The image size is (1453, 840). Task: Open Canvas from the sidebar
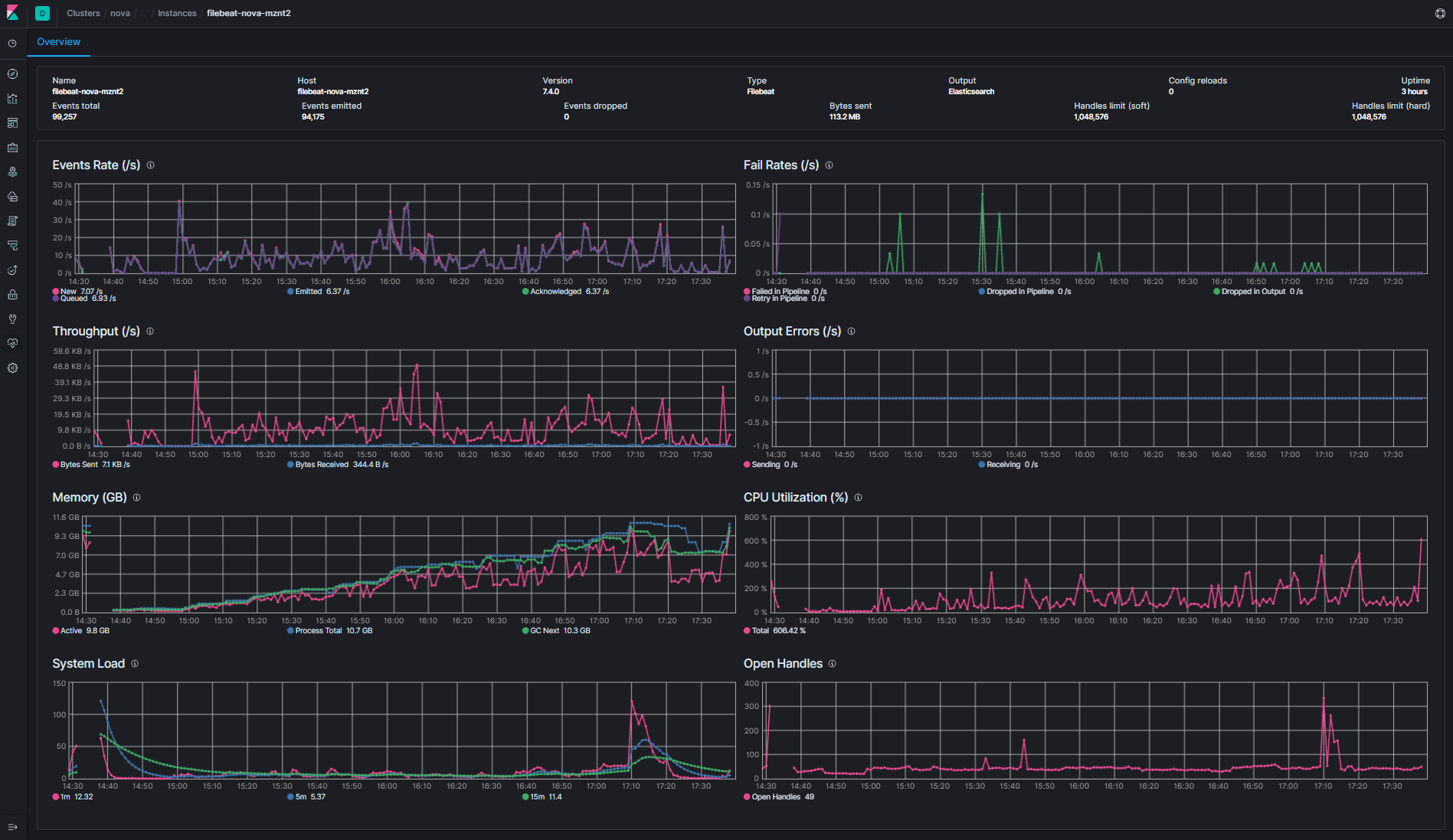12,148
